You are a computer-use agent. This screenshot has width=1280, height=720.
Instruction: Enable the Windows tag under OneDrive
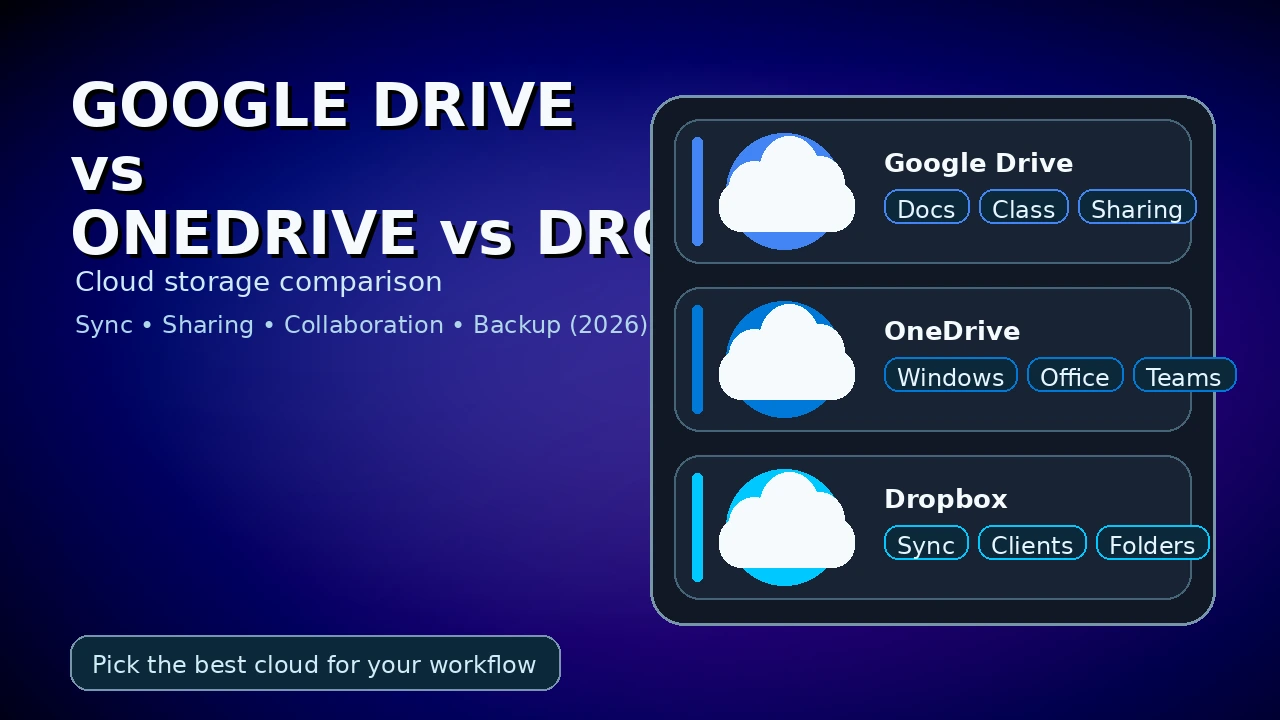(950, 376)
